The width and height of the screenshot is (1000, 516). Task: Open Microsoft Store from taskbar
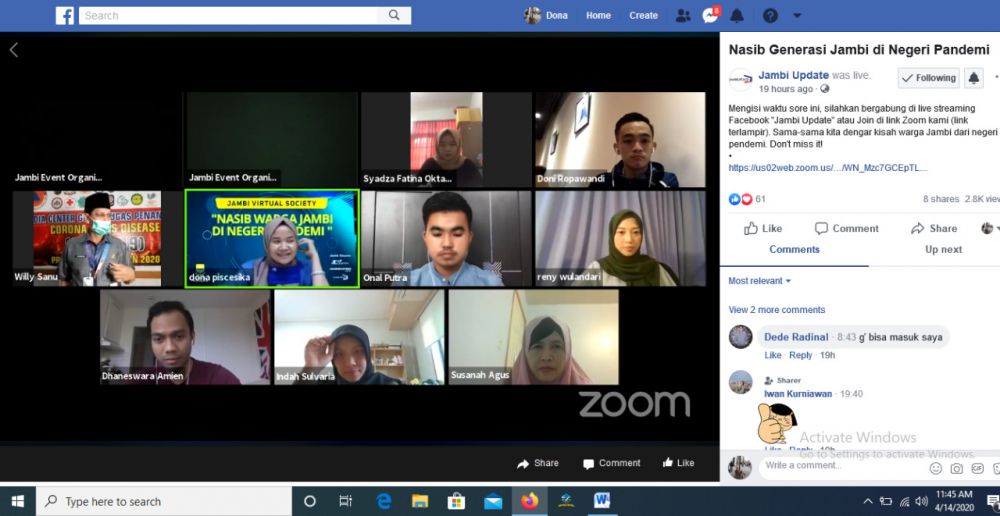pyautogui.click(x=456, y=501)
